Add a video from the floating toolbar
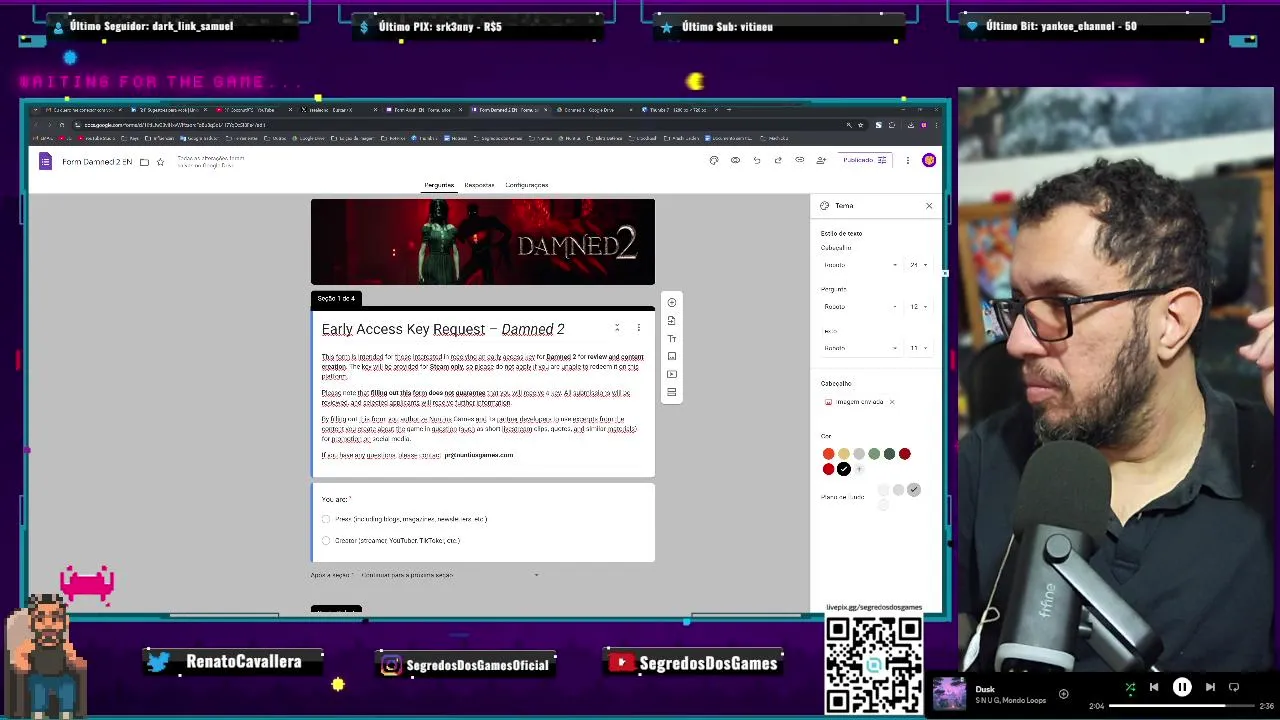The width and height of the screenshot is (1280, 720). [x=672, y=374]
